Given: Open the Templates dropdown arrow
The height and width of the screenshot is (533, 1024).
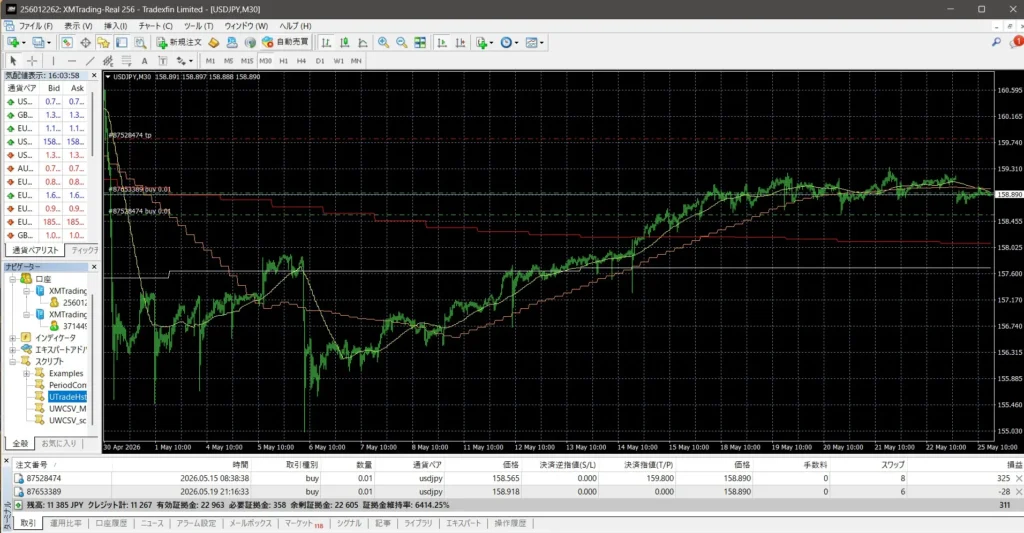Looking at the screenshot, I should [541, 42].
